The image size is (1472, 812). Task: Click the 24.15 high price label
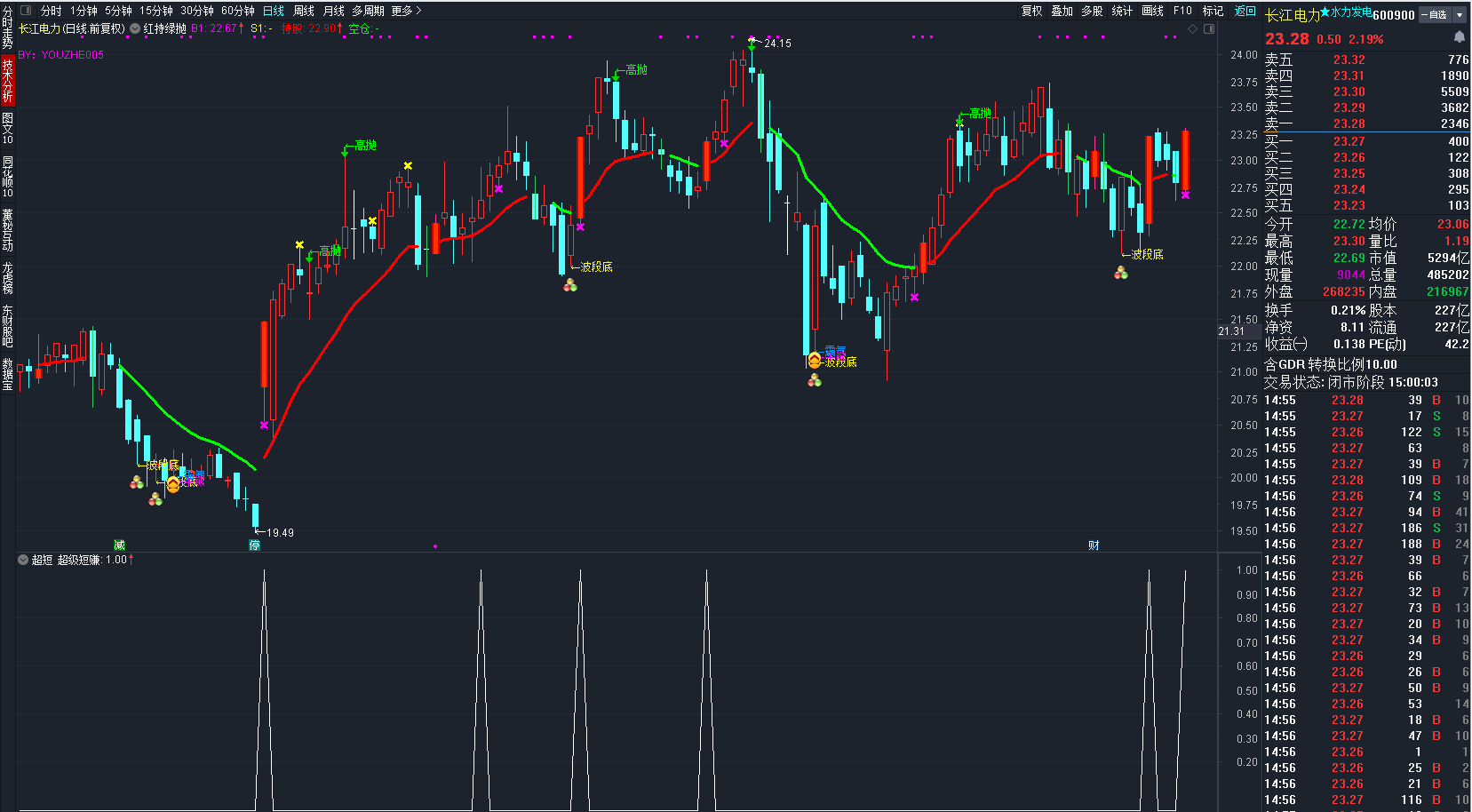click(x=777, y=43)
